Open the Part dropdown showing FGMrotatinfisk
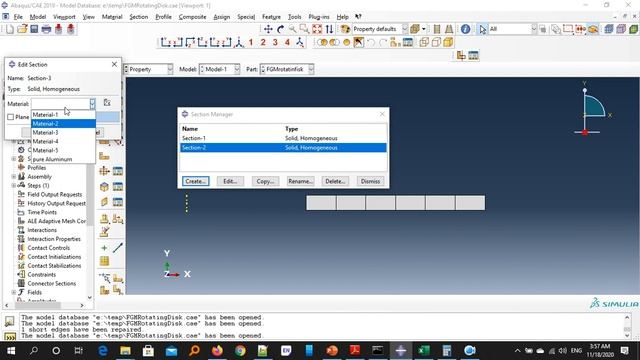The image size is (640, 360). tap(311, 69)
